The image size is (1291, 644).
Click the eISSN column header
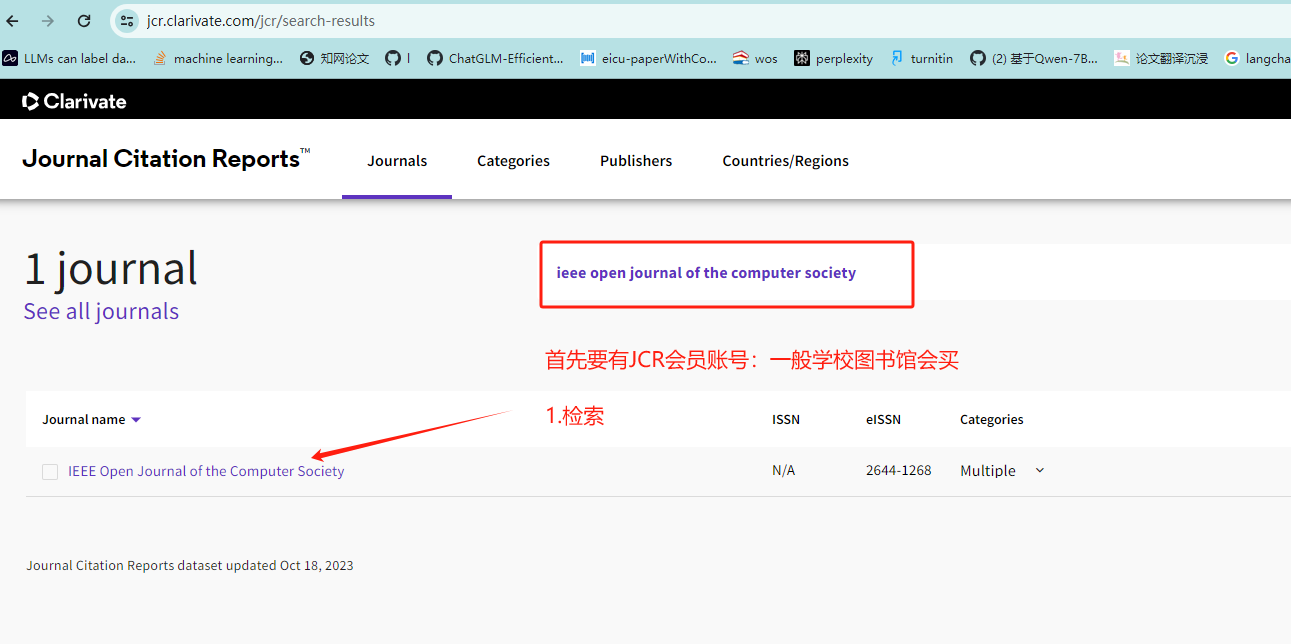[x=883, y=419]
